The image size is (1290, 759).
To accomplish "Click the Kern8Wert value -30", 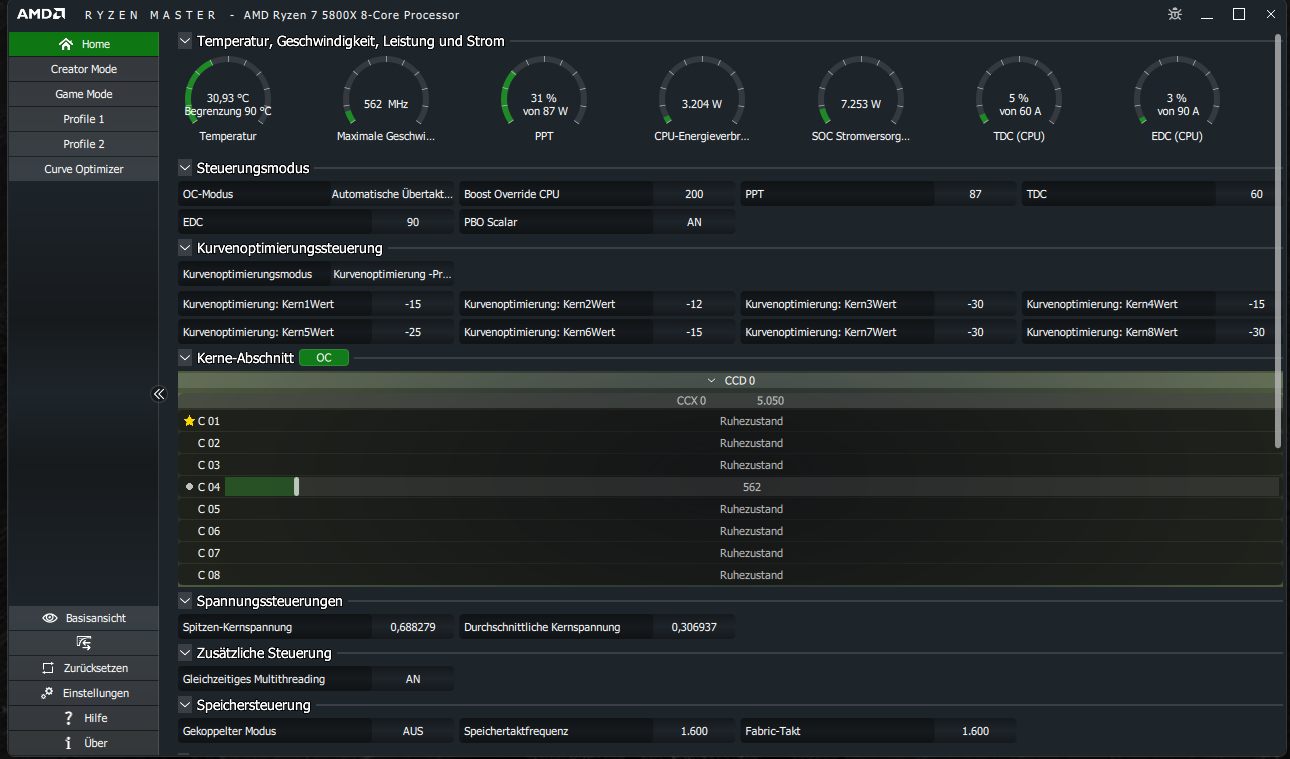I will click(1256, 332).
